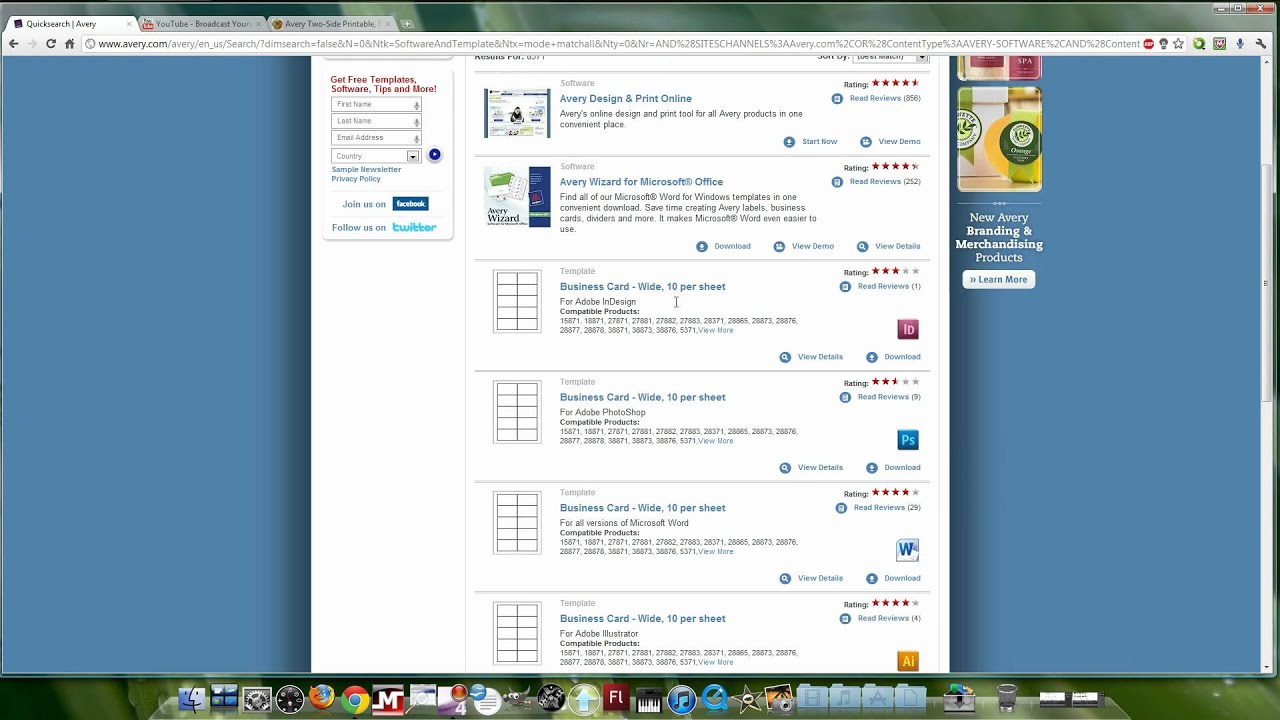This screenshot has width=1280, height=720.
Task: Open the Country dropdown
Action: point(376,156)
